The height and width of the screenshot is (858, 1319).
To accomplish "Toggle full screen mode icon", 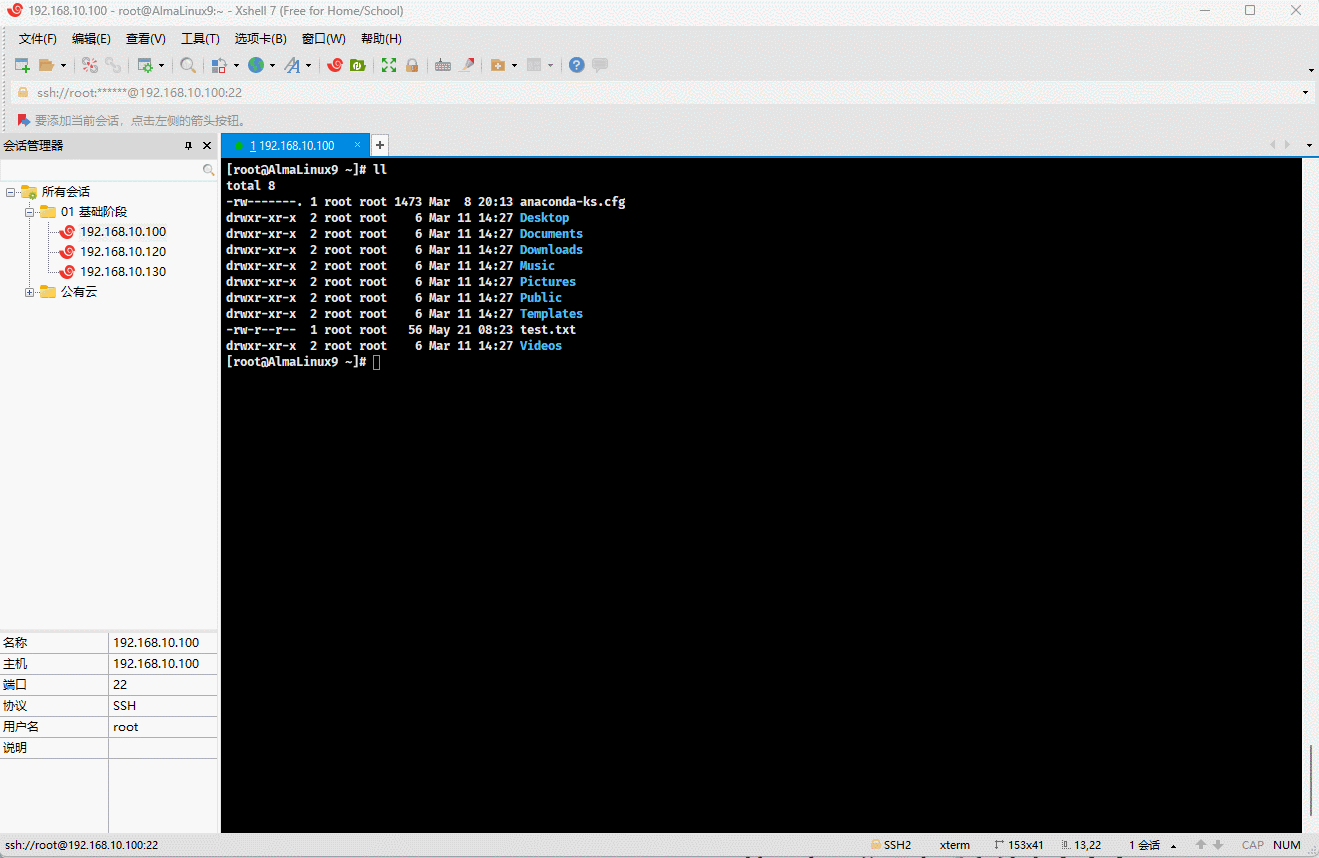I will [x=389, y=65].
